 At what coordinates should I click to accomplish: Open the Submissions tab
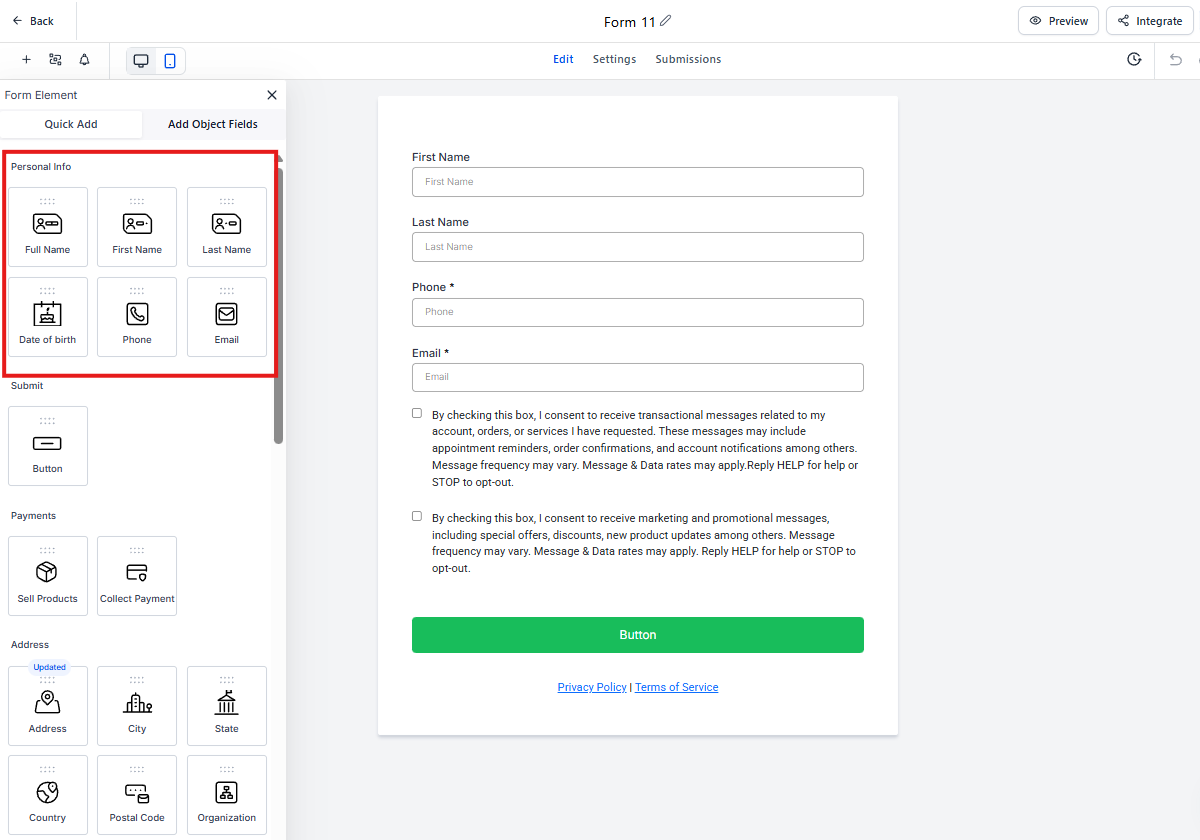pyautogui.click(x=688, y=59)
